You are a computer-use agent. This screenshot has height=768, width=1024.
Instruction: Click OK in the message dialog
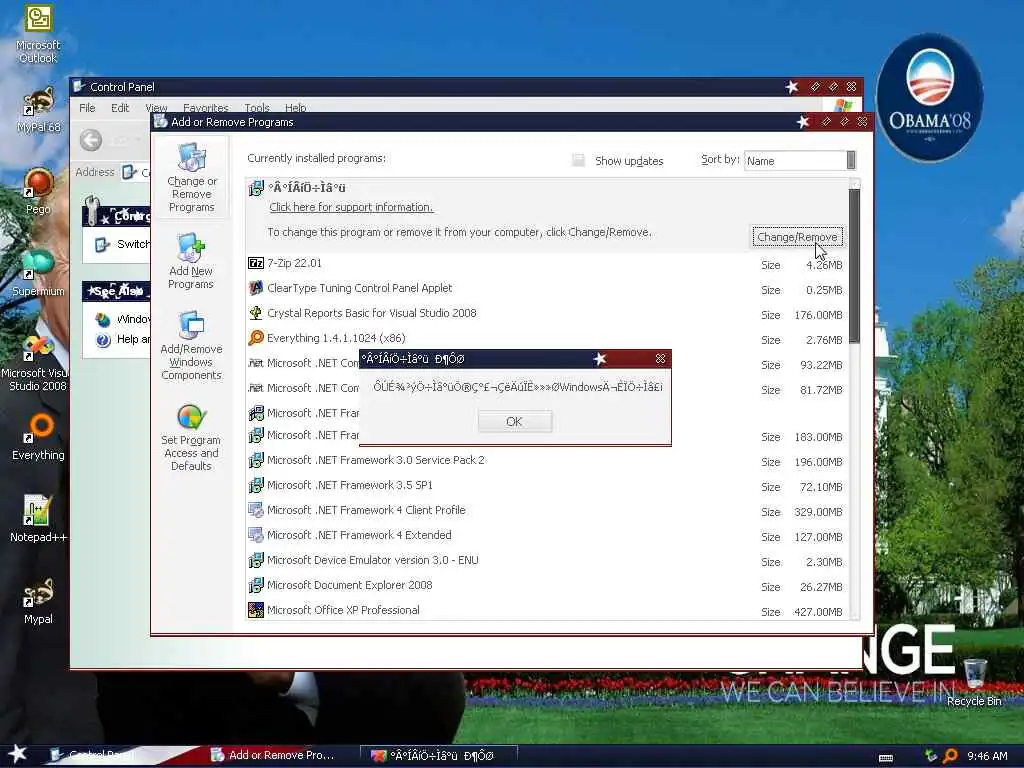[515, 421]
